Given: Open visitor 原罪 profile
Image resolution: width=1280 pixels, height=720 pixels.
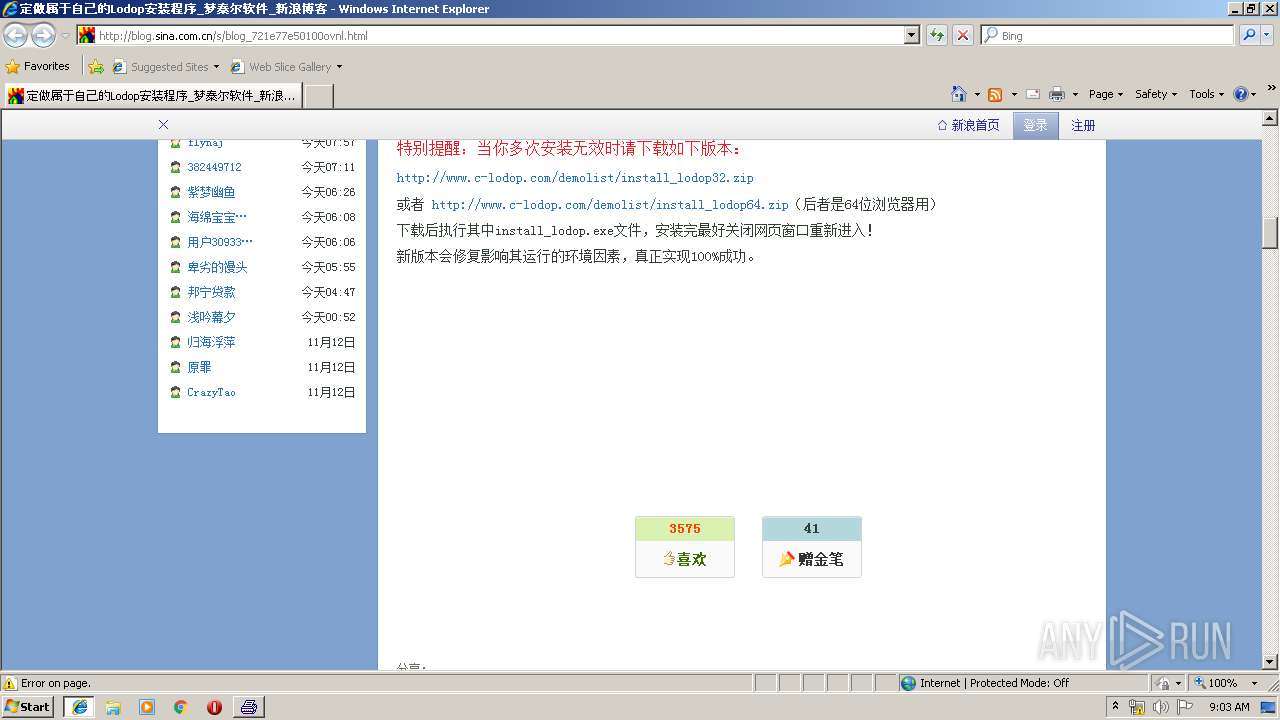Looking at the screenshot, I should click(199, 367).
